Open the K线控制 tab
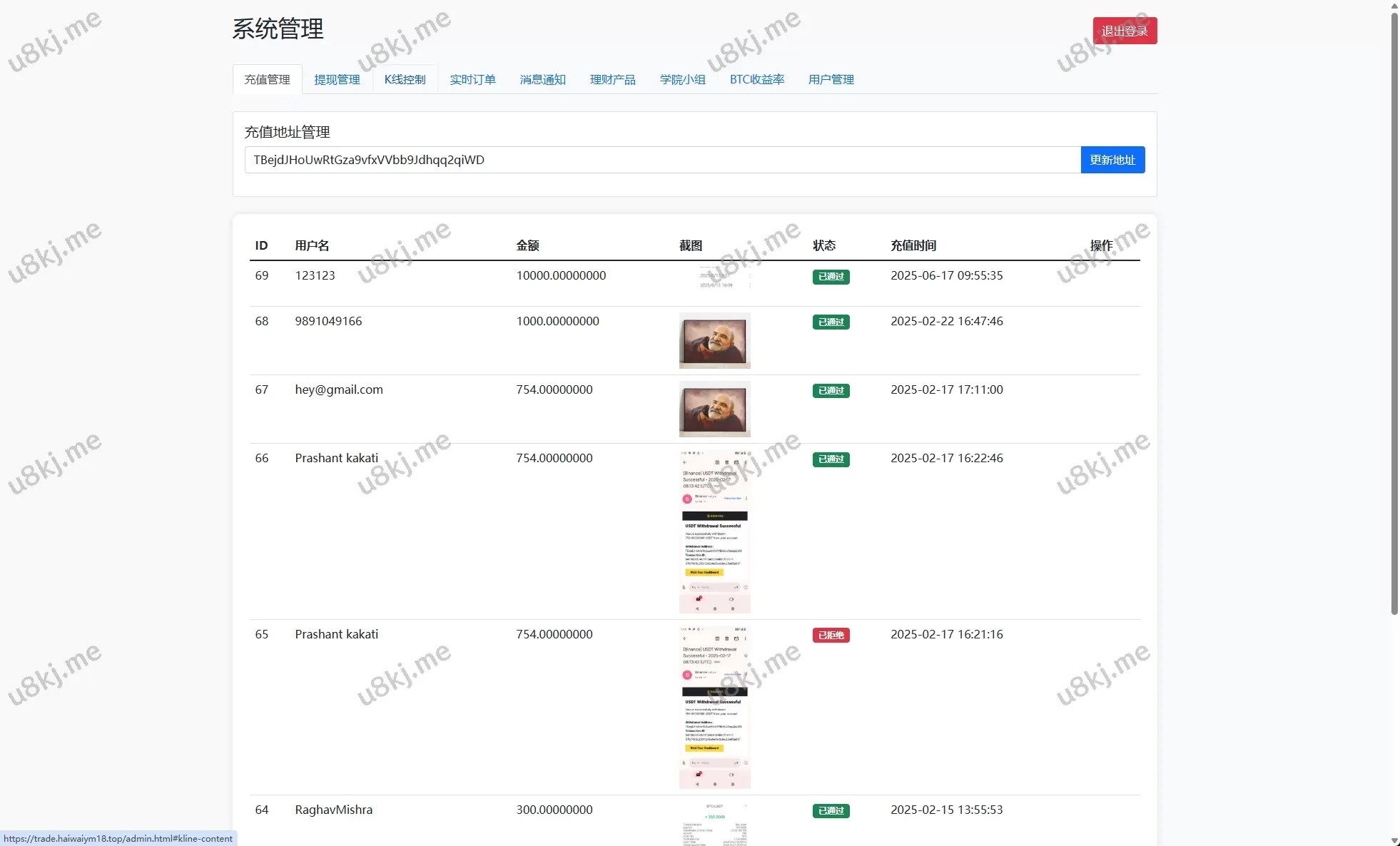Viewport: 1400px width, 846px height. tap(405, 79)
